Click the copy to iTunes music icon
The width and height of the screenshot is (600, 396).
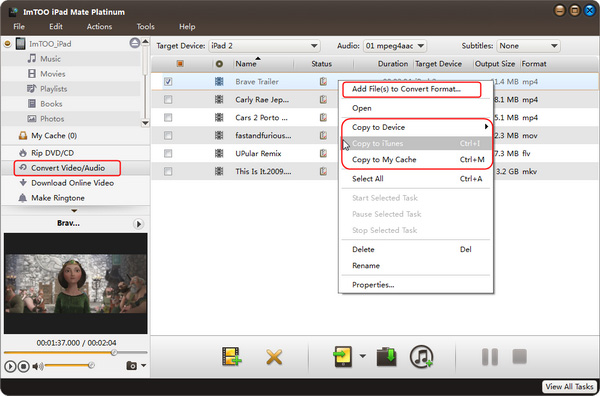point(422,356)
